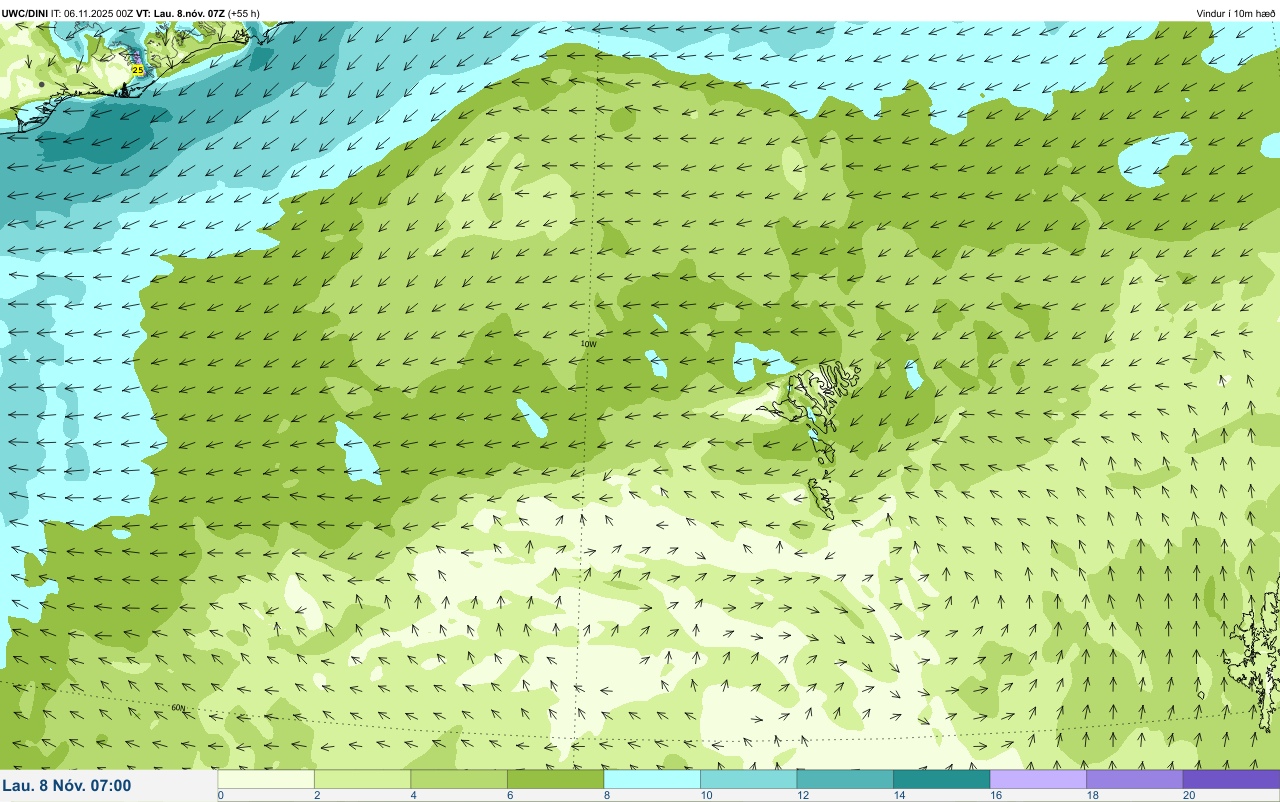Viewport: 1280px width, 802px height.
Task: Select the 4–6 green legend swatch
Action: (x=459, y=779)
